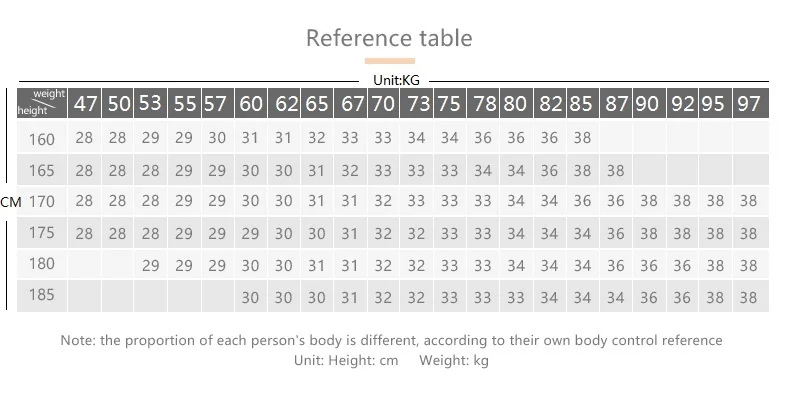Screen dimensions: 790x395
Task: Select the CM label on the left
Action: pos(11,202)
